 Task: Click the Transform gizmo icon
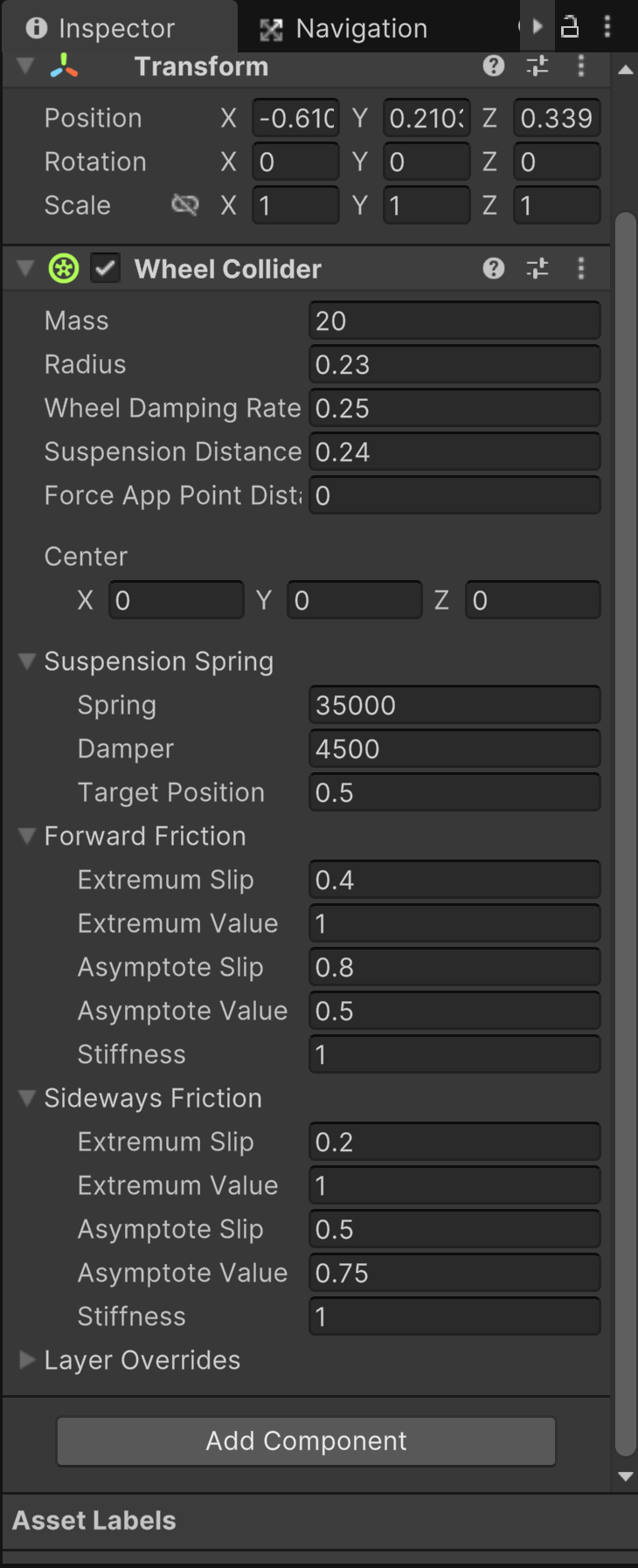63,66
